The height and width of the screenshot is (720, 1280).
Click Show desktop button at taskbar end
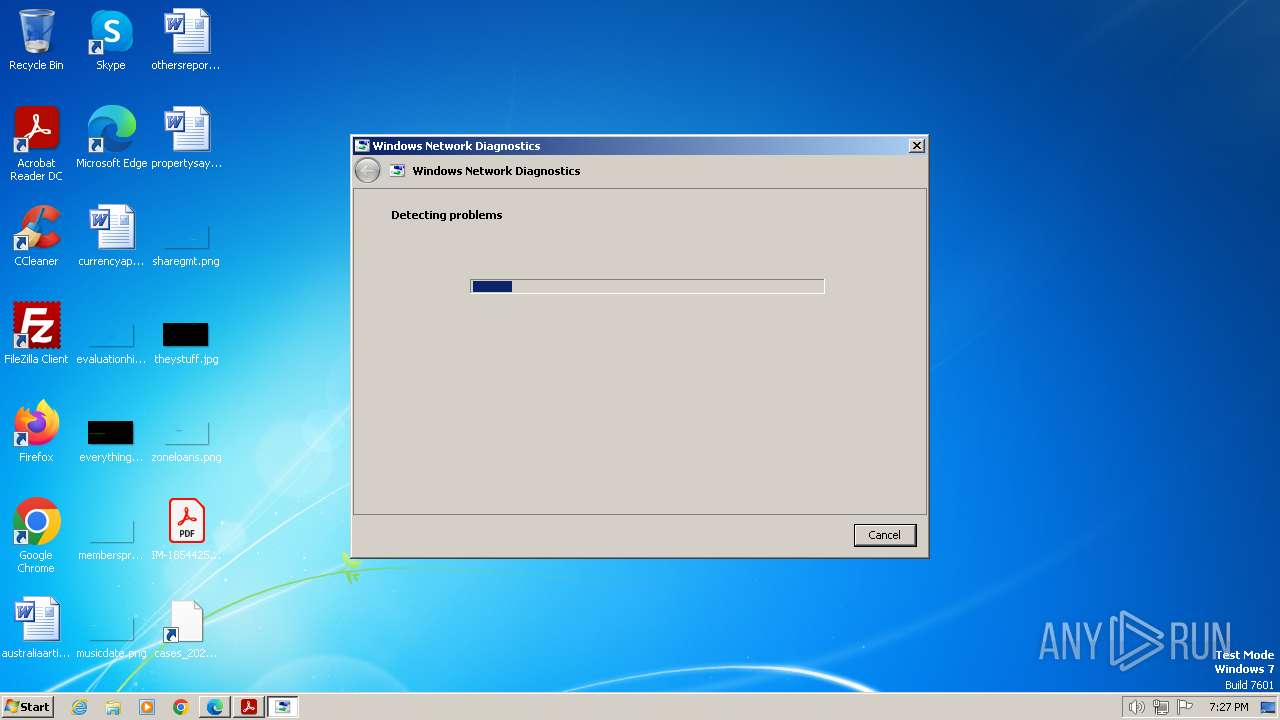(x=1269, y=707)
